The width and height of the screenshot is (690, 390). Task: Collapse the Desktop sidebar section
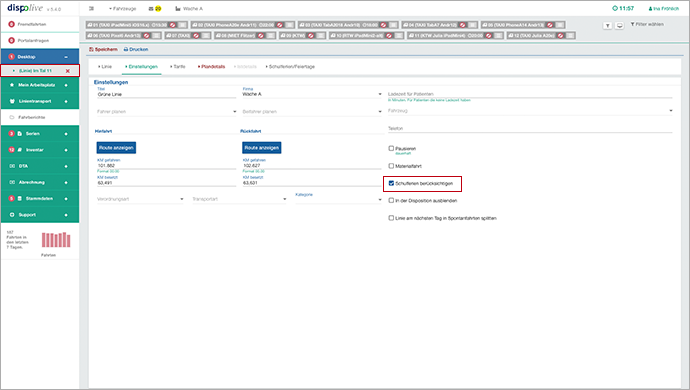(66, 57)
